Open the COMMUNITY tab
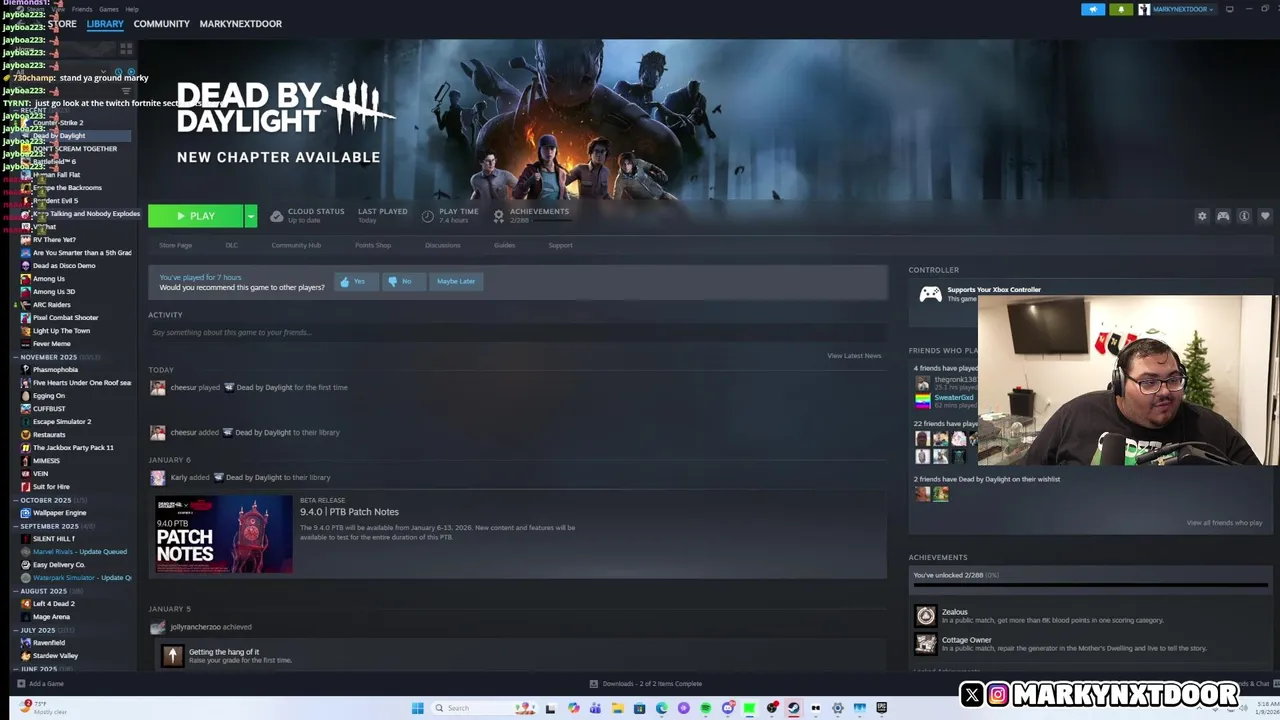Screen dimensions: 1280x720 click(x=161, y=23)
